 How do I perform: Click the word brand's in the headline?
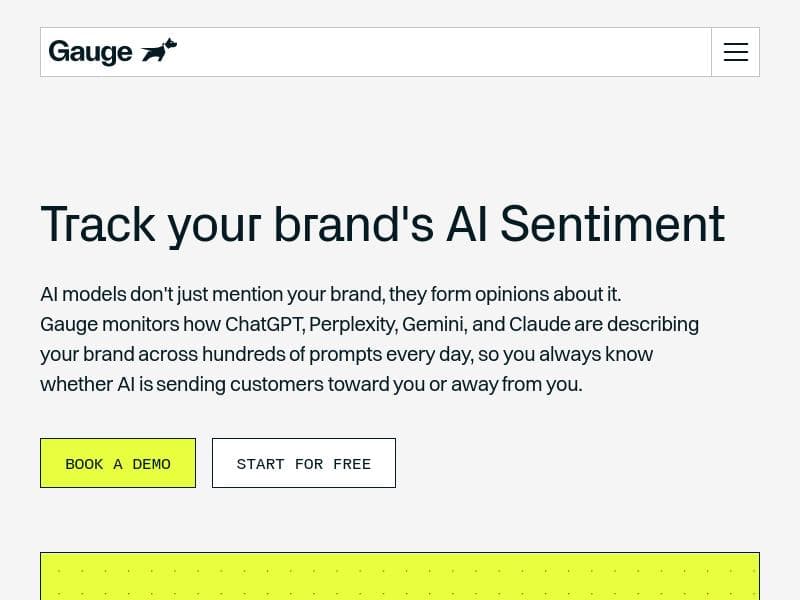click(353, 224)
